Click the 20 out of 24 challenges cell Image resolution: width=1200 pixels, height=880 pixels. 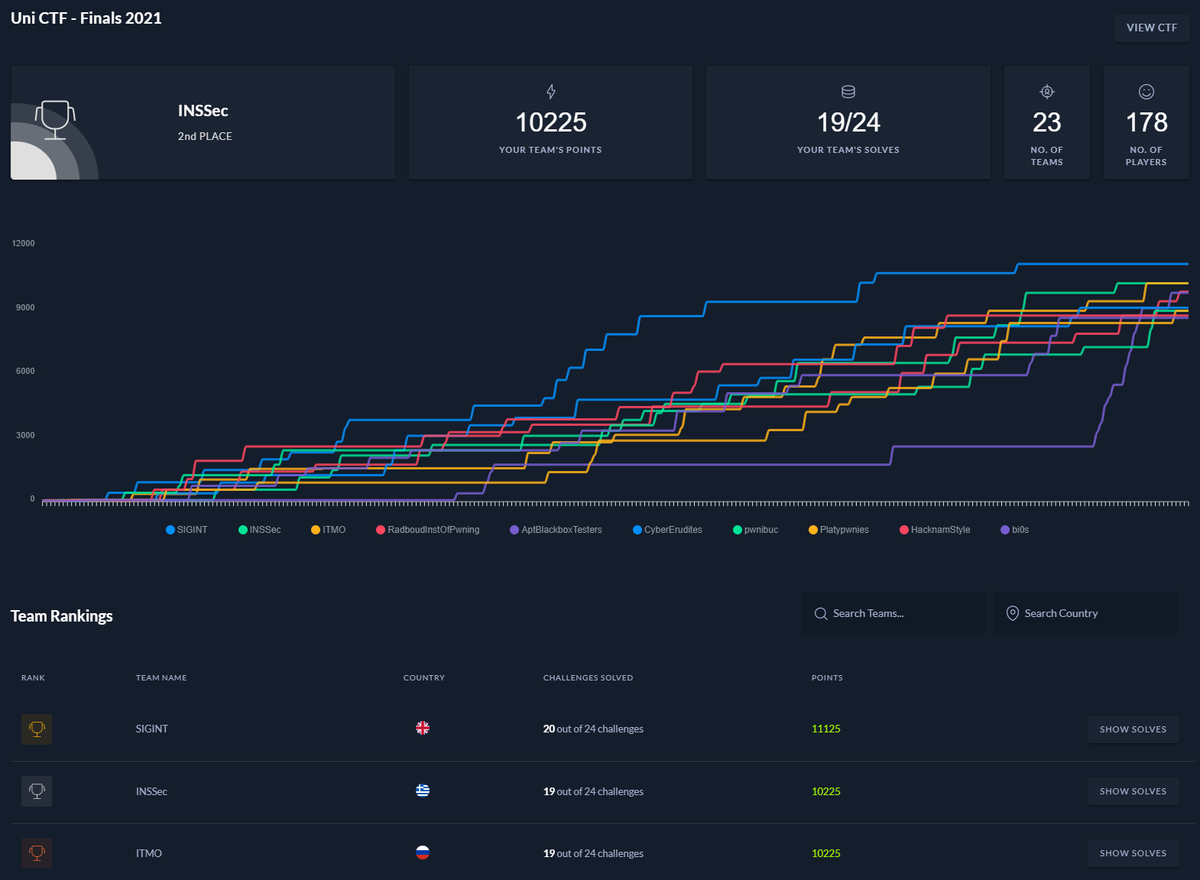(x=593, y=729)
